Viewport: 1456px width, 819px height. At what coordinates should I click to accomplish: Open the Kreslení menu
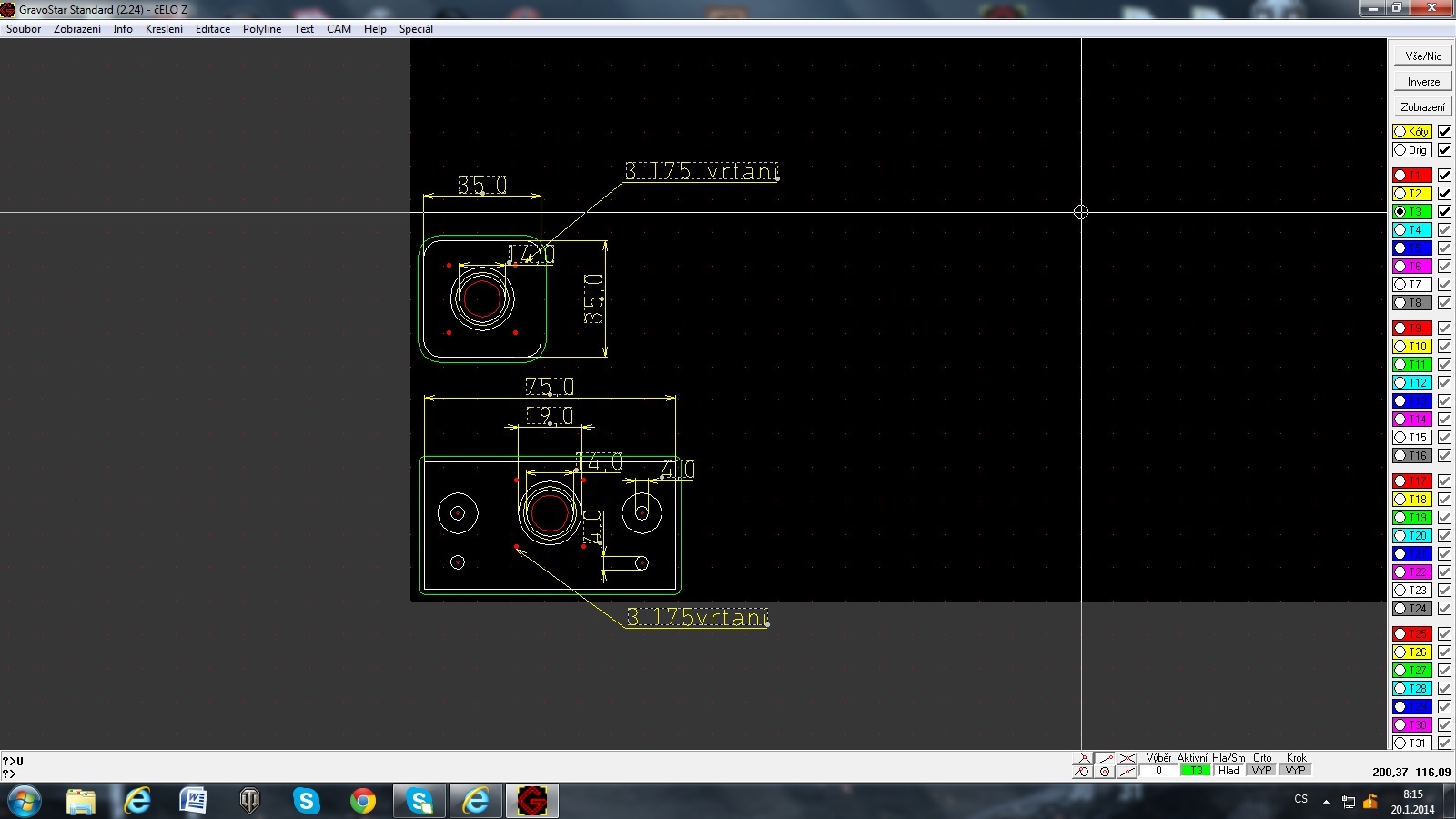click(x=164, y=29)
